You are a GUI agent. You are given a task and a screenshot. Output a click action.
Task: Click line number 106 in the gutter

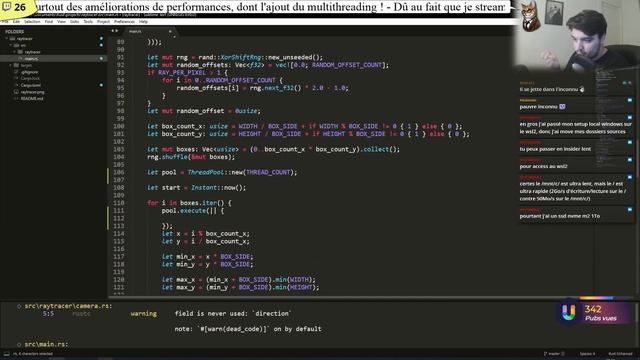point(120,172)
